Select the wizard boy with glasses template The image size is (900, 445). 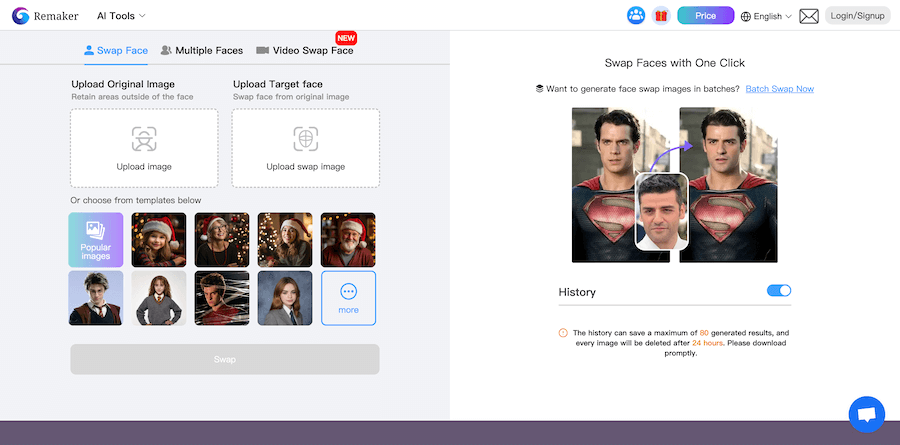[96, 298]
